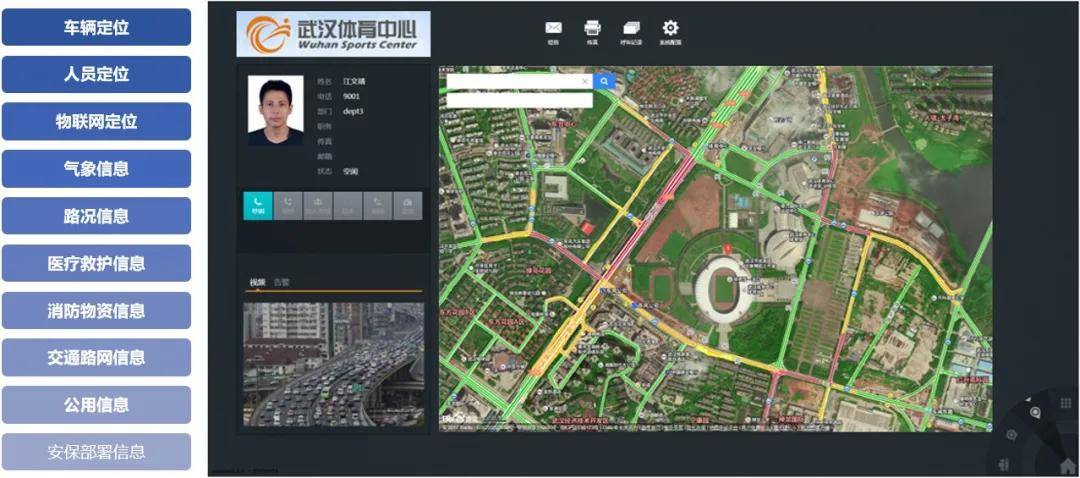
Task: Click fourth gray call-control button
Action: pyautogui.click(x=348, y=205)
